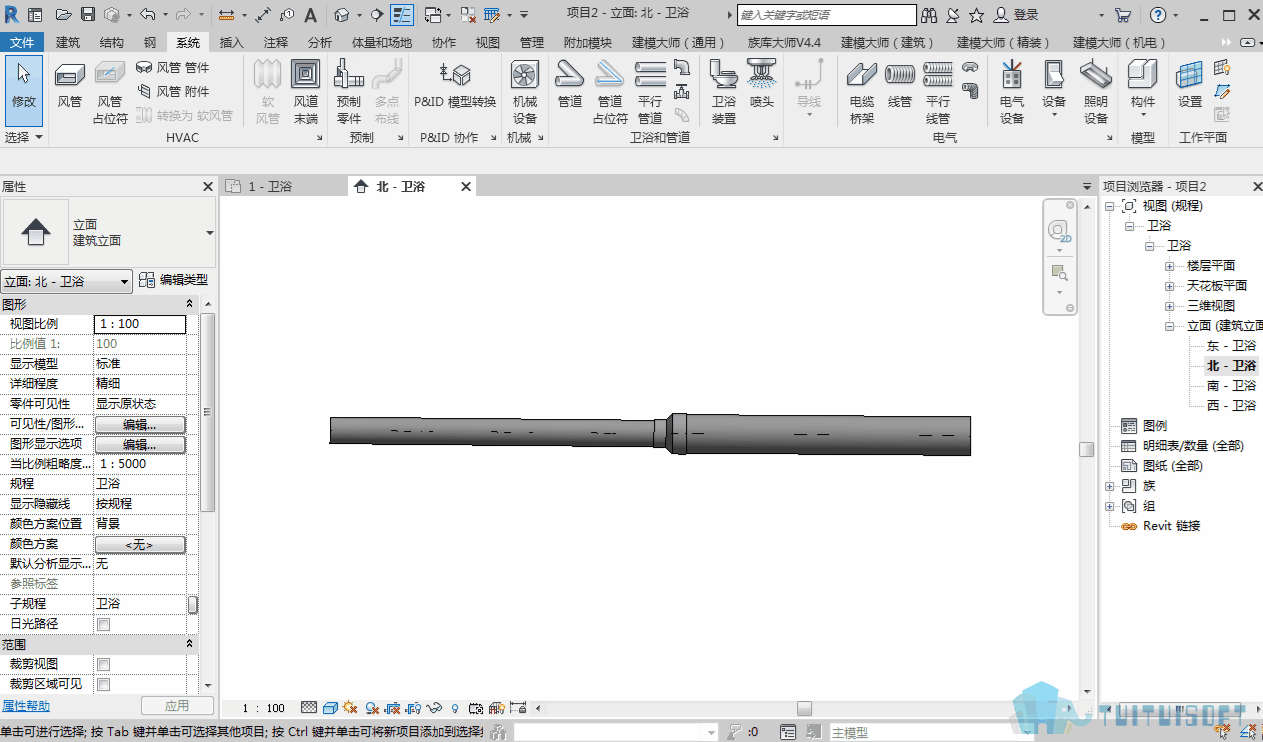Open the 文件 file menu

tap(22, 42)
